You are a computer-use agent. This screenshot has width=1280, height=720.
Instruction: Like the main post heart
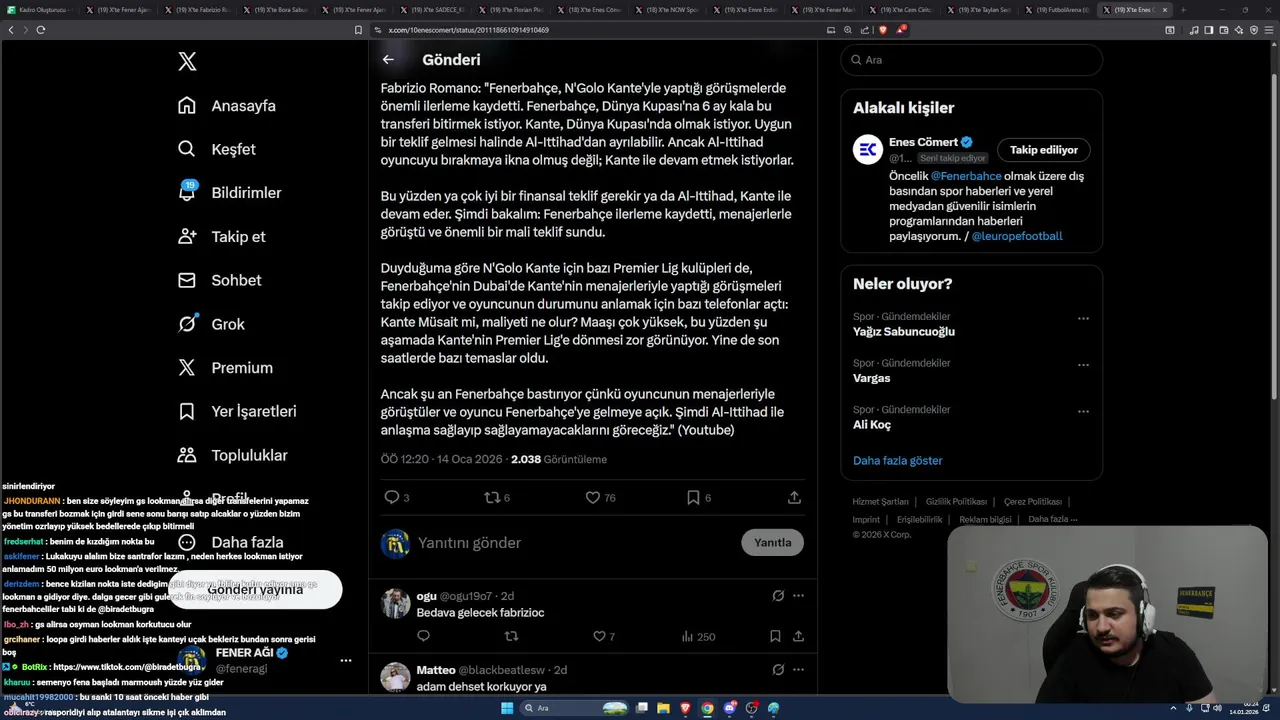tap(592, 497)
